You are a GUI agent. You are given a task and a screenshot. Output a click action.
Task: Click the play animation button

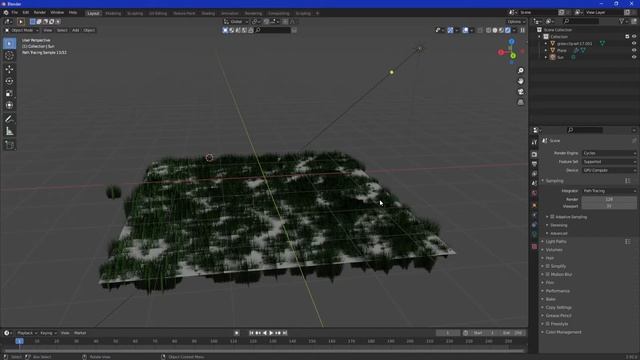[271, 333]
